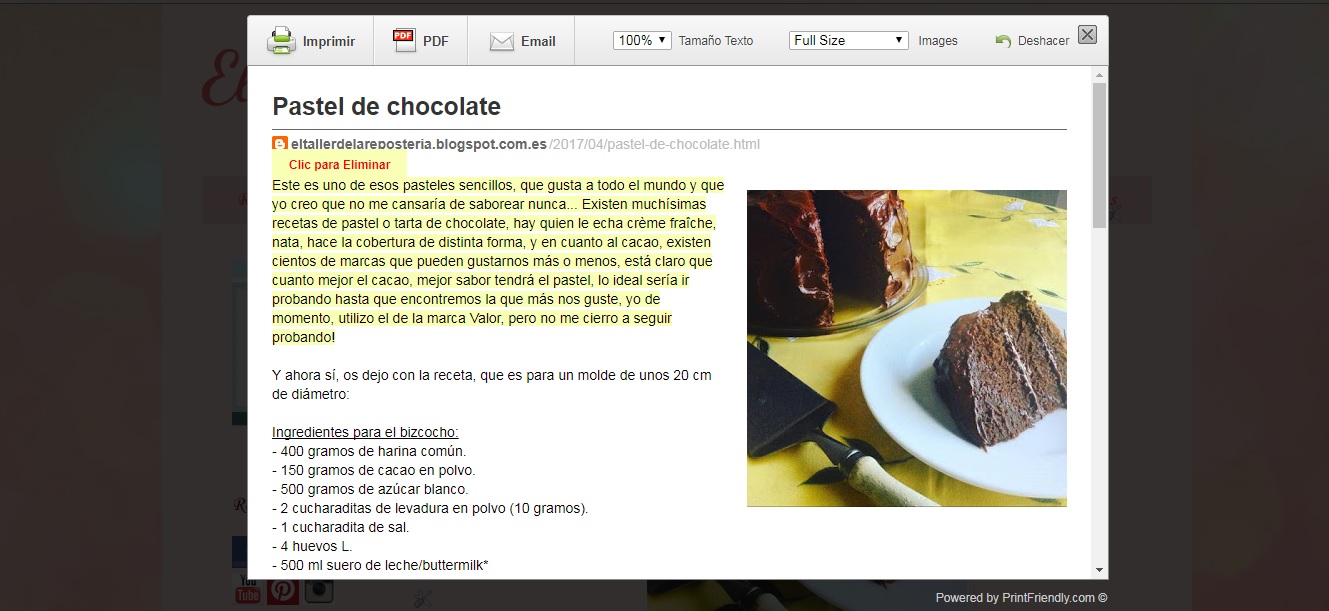The width and height of the screenshot is (1329, 611).
Task: Click the highlighted paragraph marked Clic para Eliminar
Action: coord(497,260)
